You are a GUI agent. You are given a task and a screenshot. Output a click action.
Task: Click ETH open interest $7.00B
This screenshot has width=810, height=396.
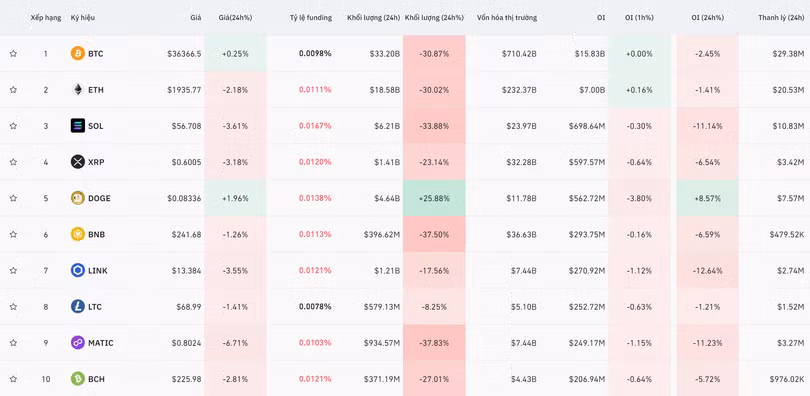click(x=592, y=90)
